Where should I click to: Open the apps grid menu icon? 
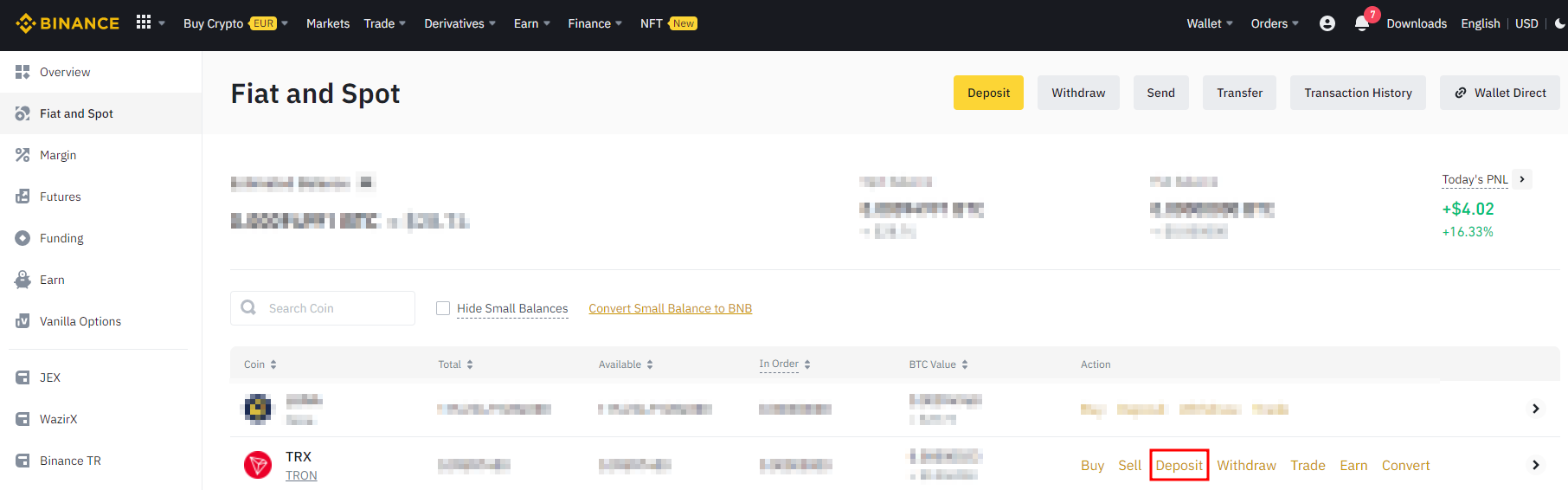144,23
